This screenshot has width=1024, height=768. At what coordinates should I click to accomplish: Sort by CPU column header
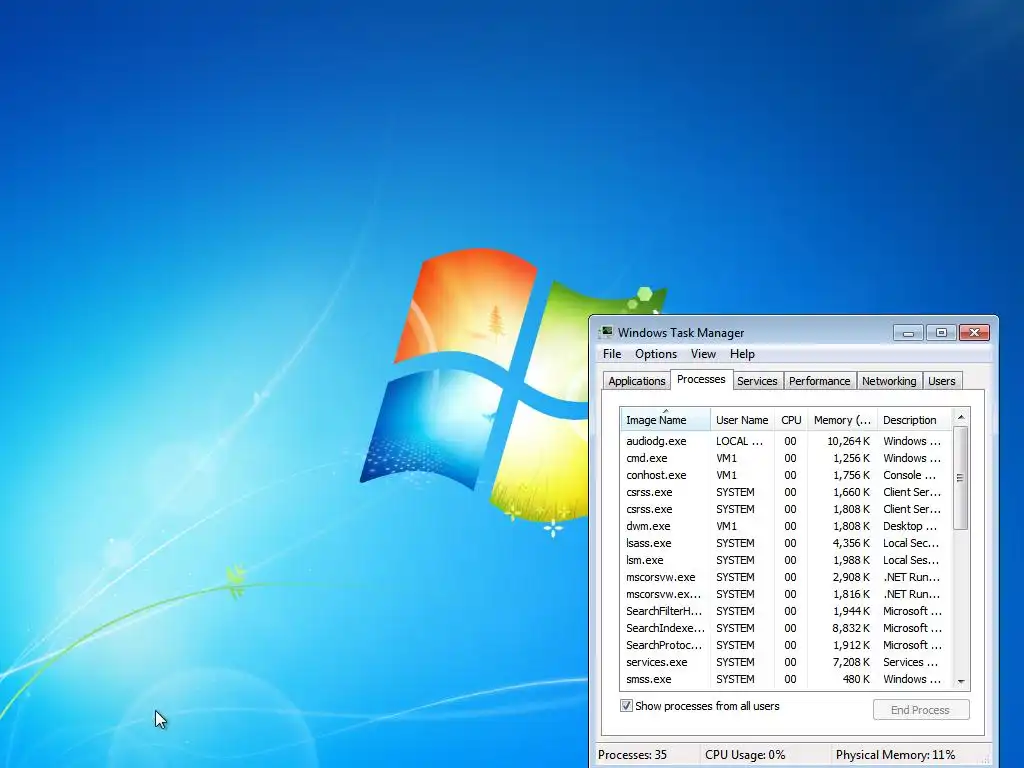point(791,420)
